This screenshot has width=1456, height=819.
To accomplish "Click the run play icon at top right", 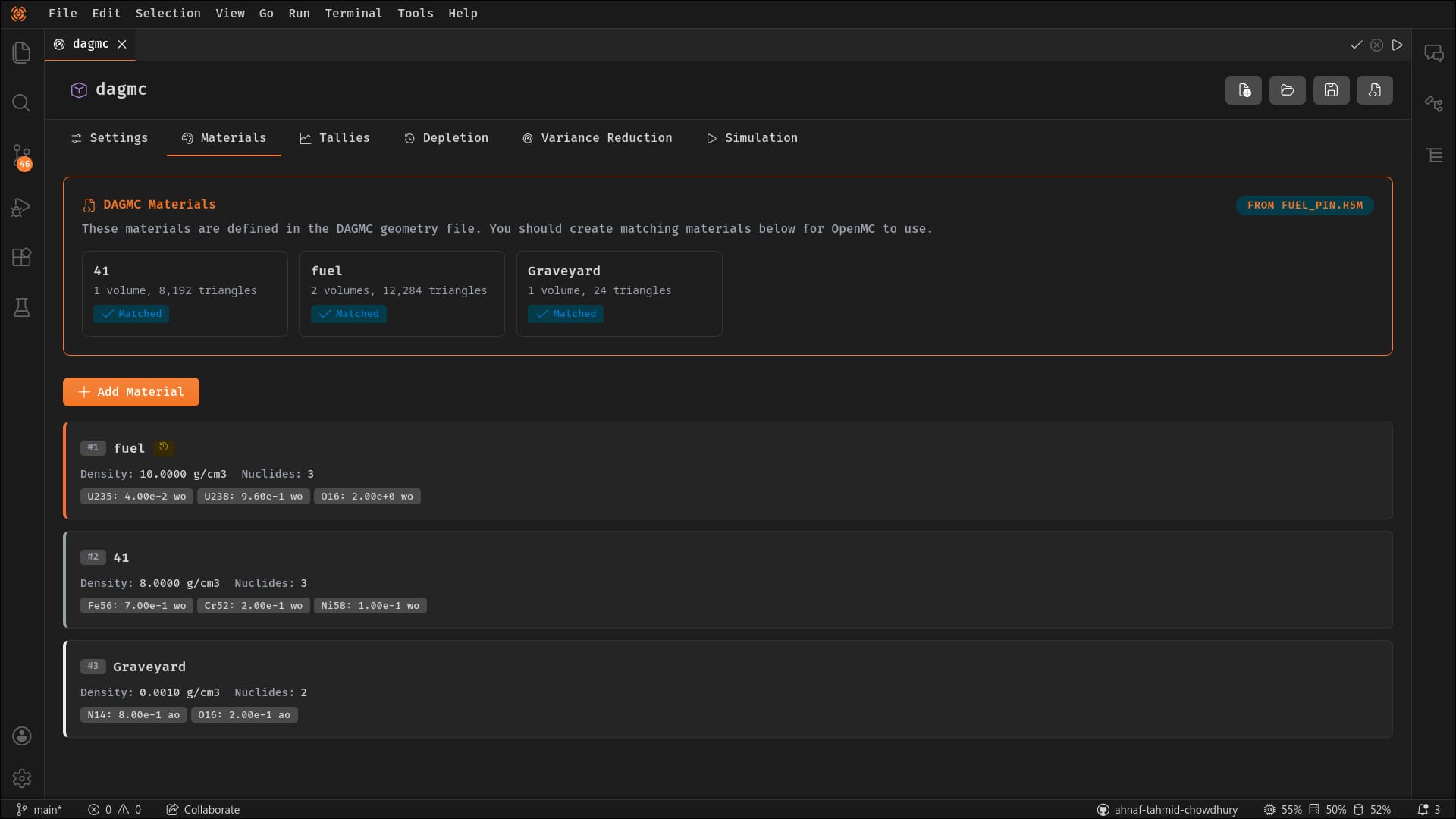I will (x=1397, y=45).
